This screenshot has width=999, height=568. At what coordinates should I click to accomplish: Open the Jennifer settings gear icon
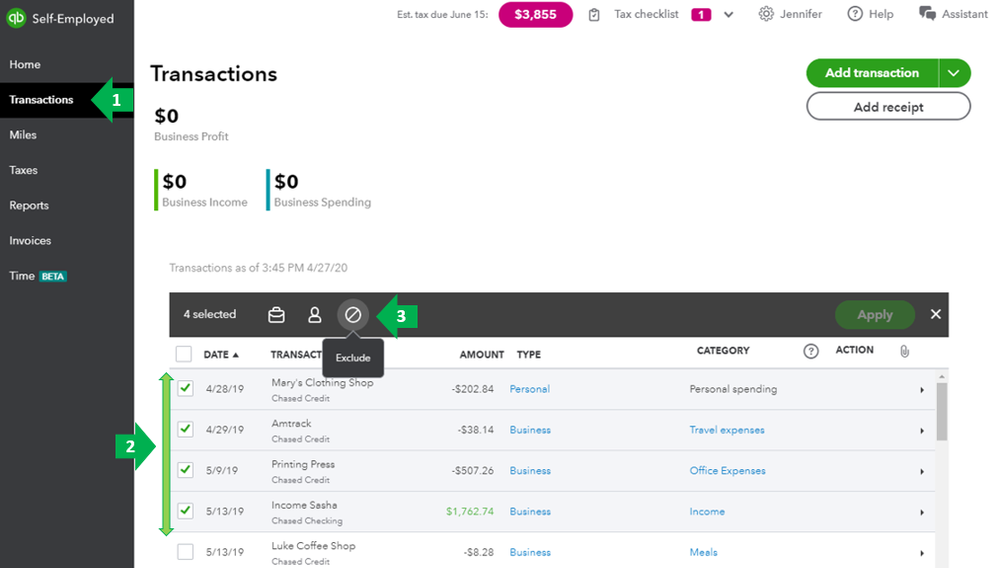click(766, 14)
